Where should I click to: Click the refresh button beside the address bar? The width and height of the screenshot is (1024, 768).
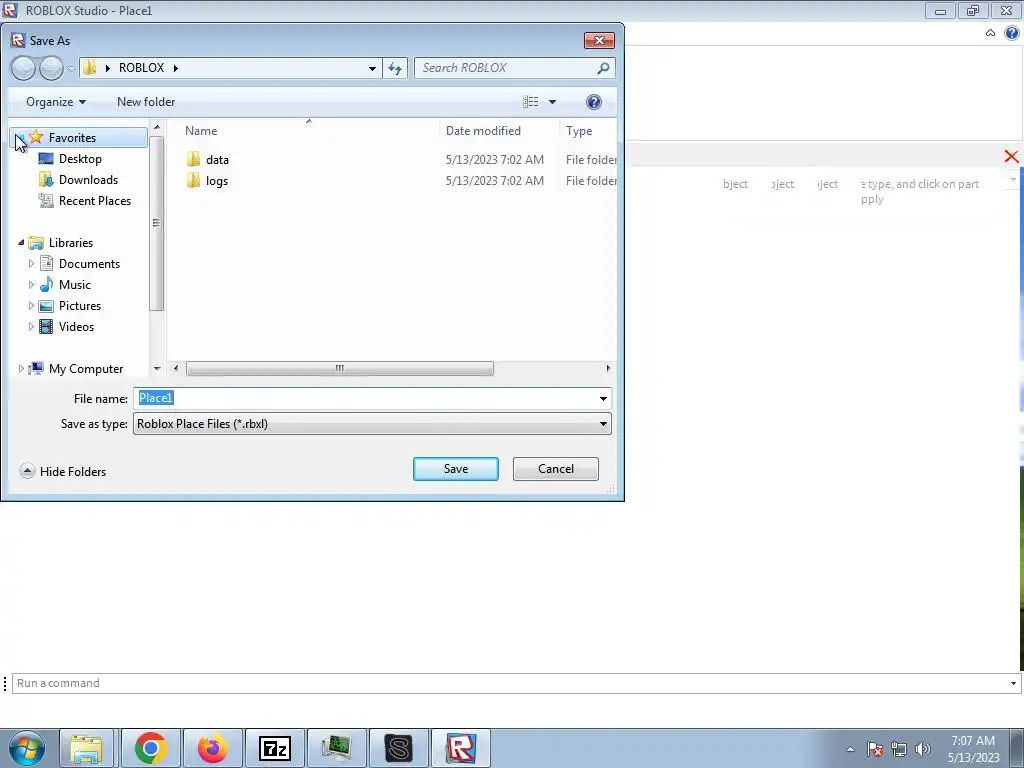click(x=395, y=68)
